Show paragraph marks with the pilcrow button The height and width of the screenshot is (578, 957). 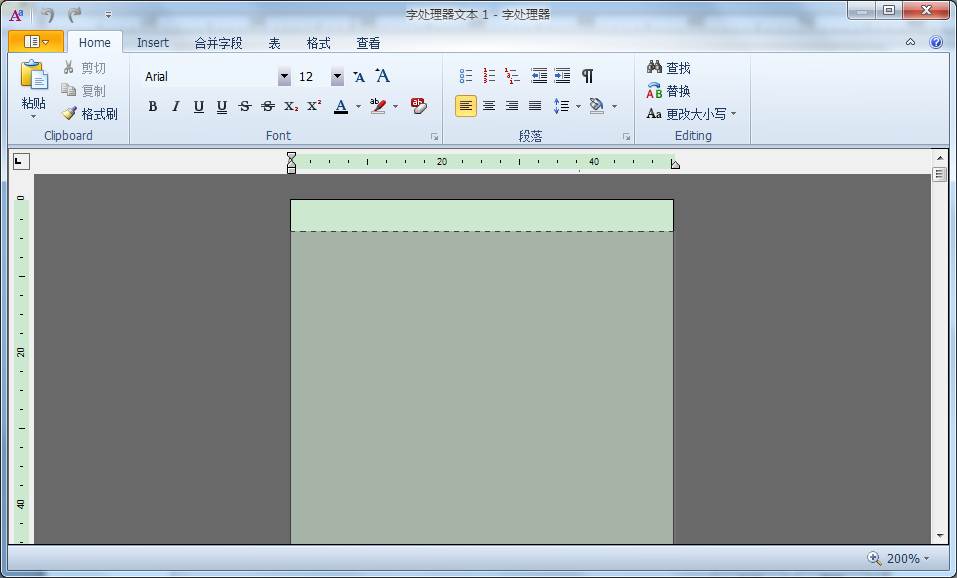587,76
